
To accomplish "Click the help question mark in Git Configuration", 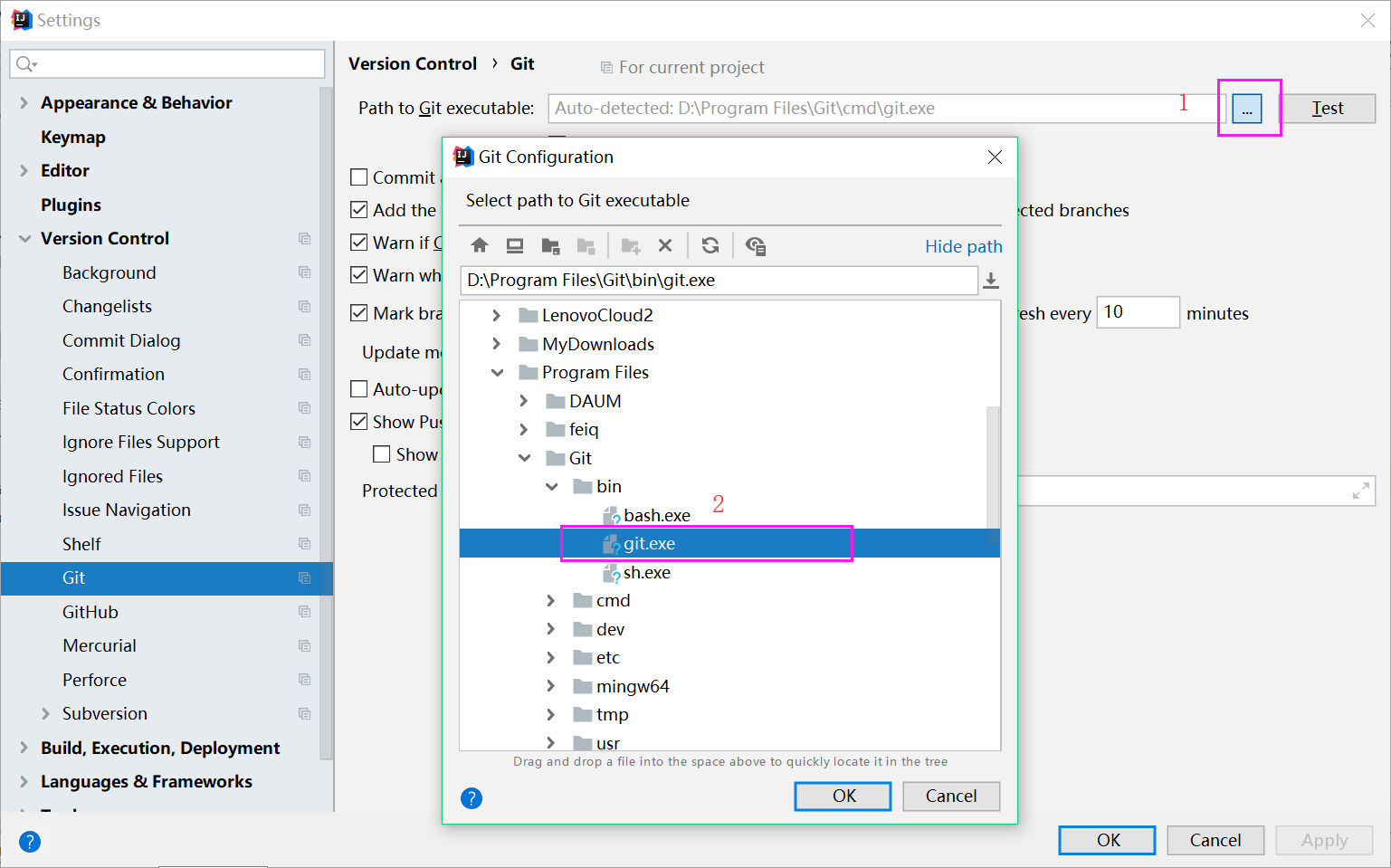I will pos(472,798).
